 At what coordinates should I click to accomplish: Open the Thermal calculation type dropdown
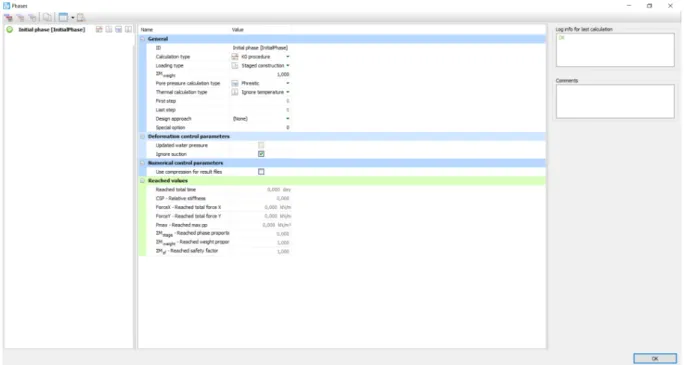point(287,92)
